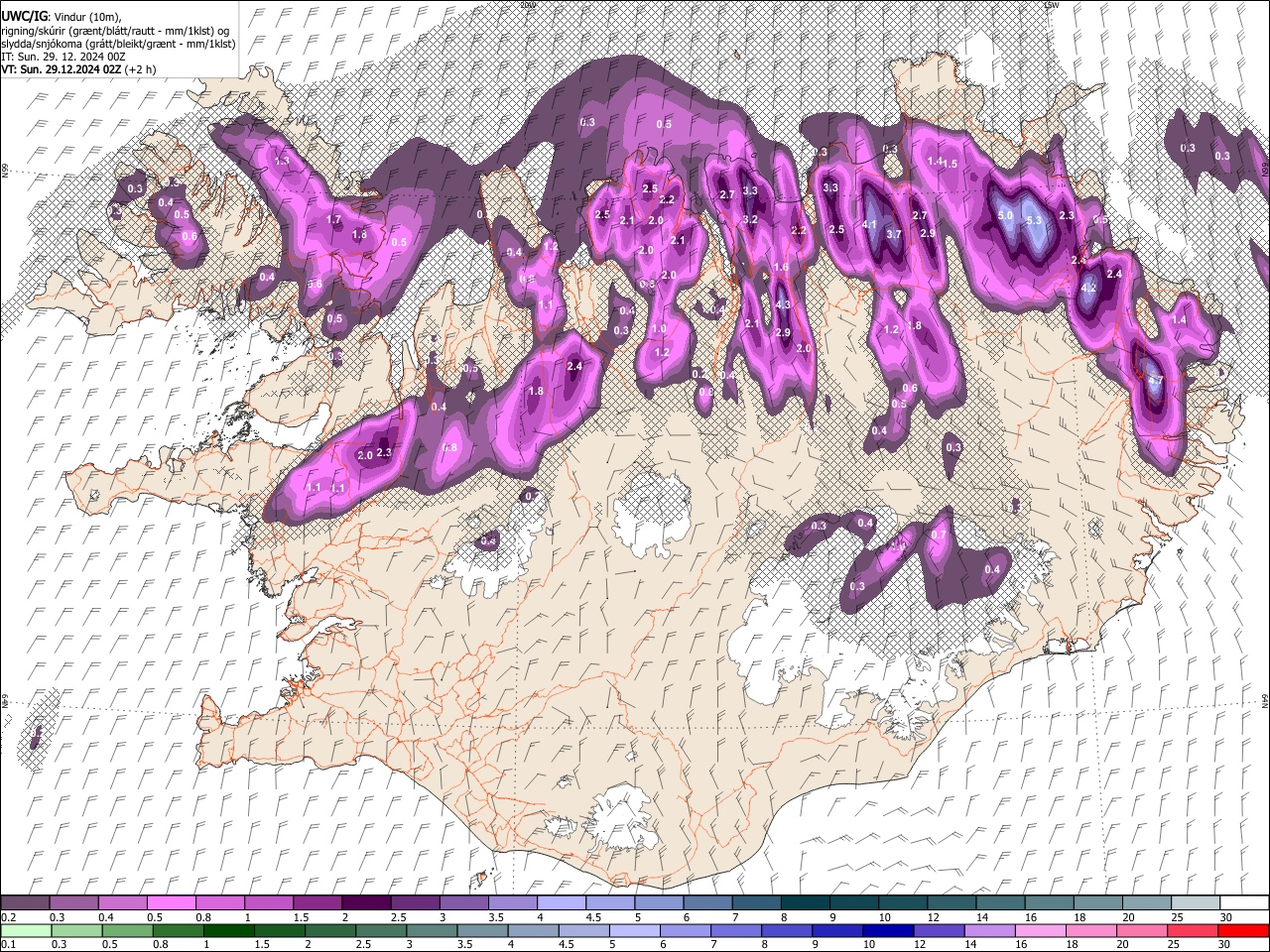Screen dimensions: 1270x952
Task: Click upper legend swatch between 0.2 and 0.3
Action: coord(25,903)
